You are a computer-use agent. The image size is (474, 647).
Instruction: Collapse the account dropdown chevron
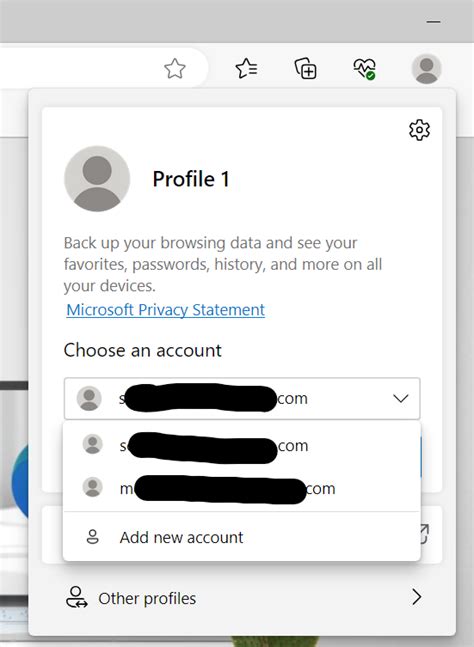coord(401,399)
